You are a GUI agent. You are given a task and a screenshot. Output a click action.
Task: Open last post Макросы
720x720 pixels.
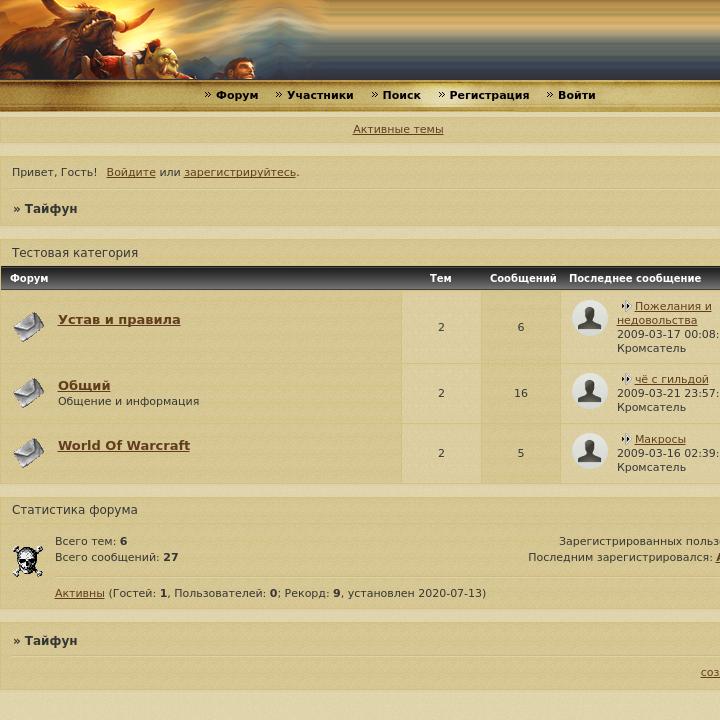point(660,439)
